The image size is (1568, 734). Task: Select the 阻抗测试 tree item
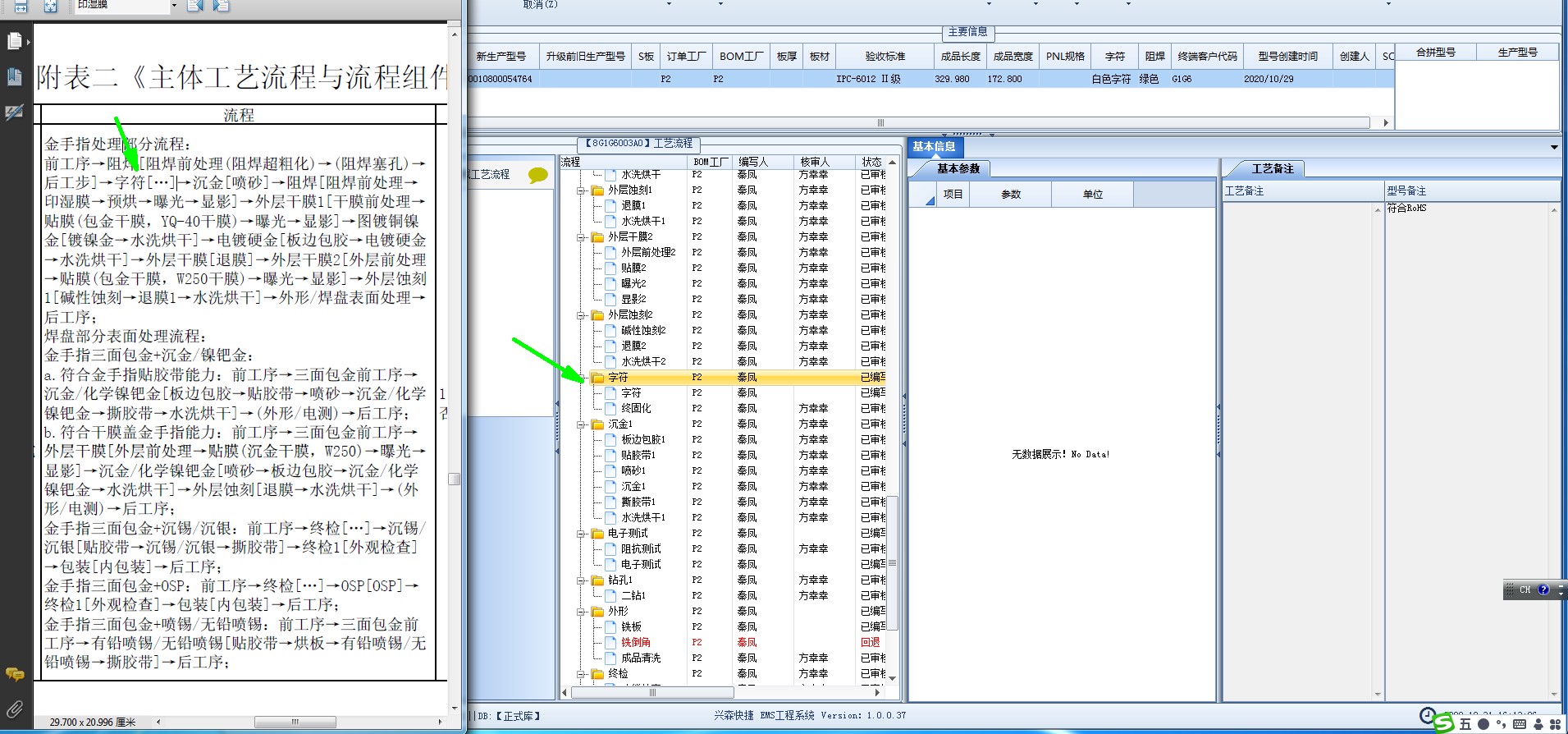tap(641, 549)
